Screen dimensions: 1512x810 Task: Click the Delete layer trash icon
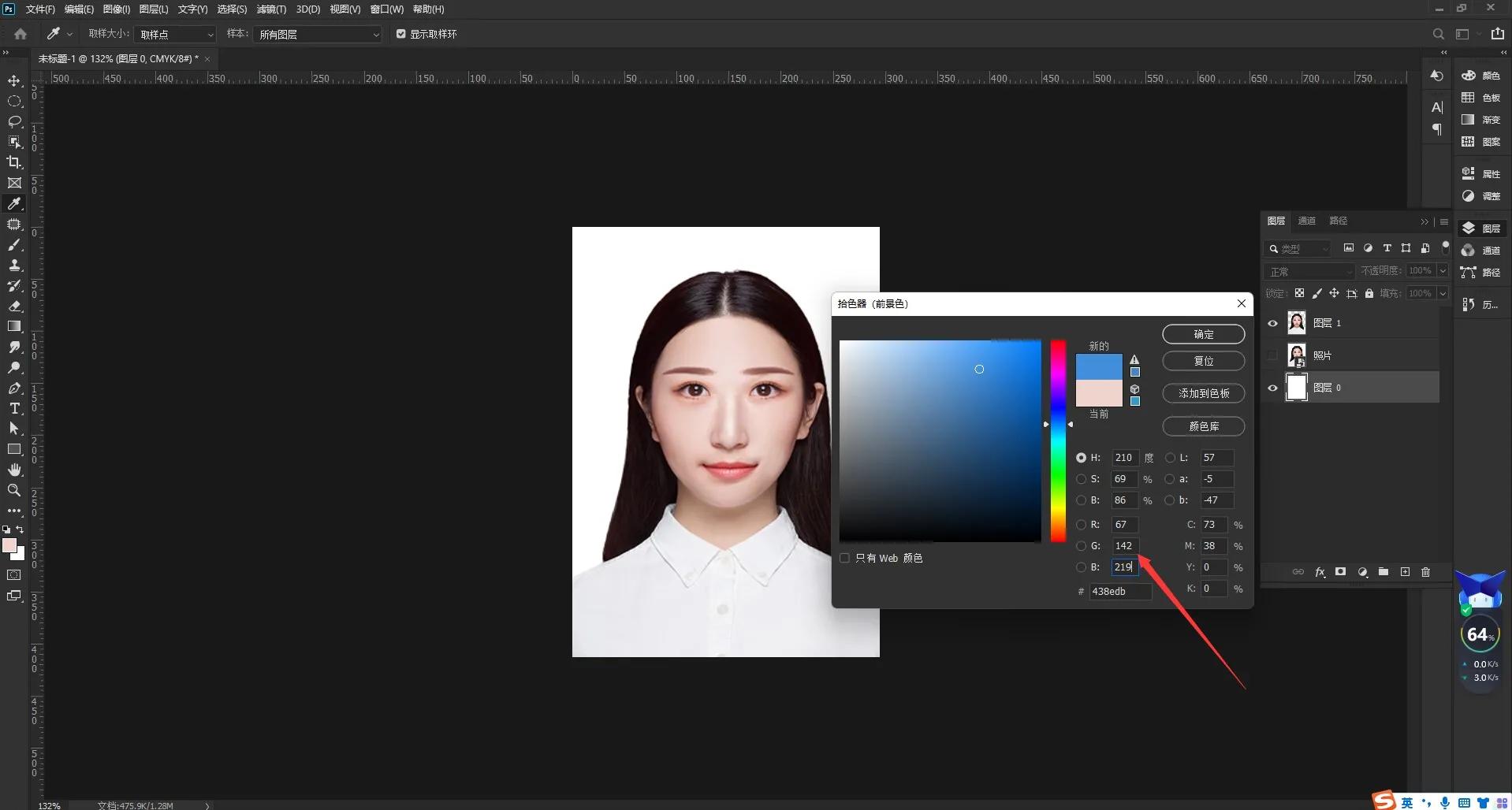(1425, 572)
